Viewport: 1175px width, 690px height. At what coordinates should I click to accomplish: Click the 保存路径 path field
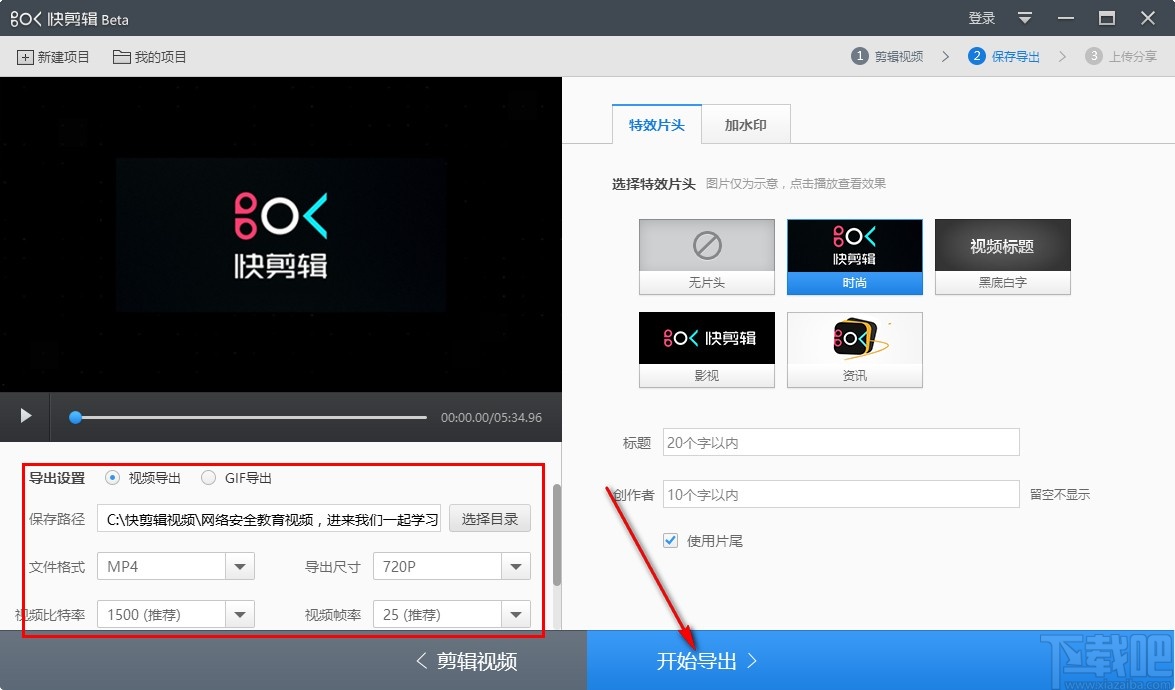pyautogui.click(x=269, y=518)
